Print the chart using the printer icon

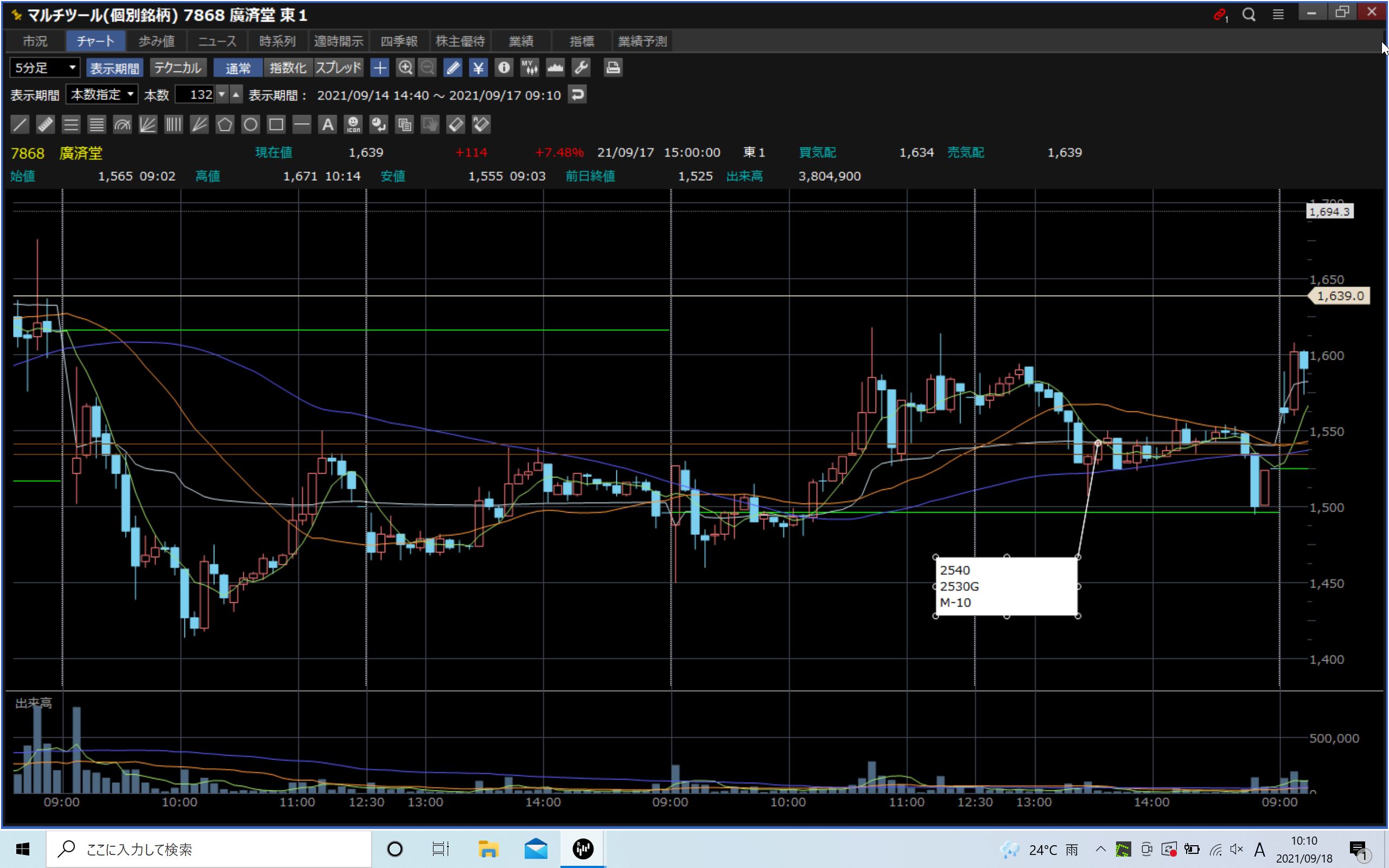tap(613, 68)
